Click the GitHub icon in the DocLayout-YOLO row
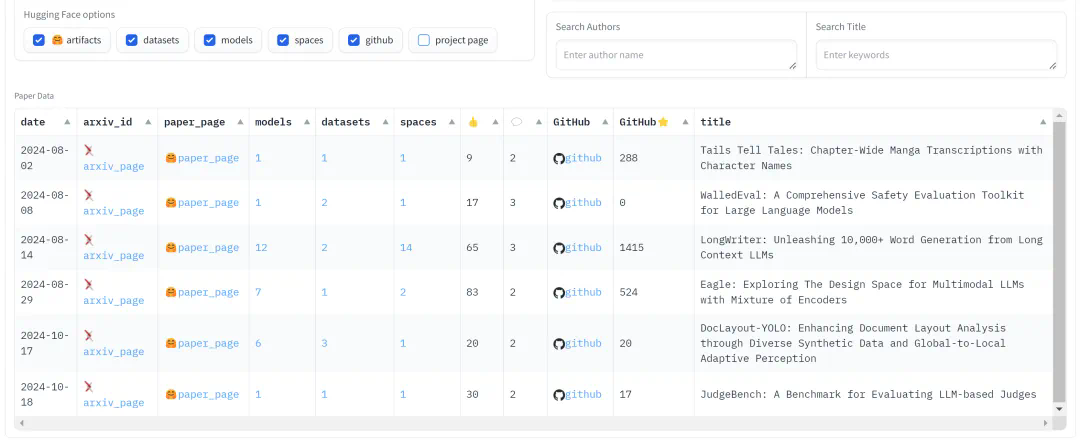The width and height of the screenshot is (1080, 445). pos(559,344)
